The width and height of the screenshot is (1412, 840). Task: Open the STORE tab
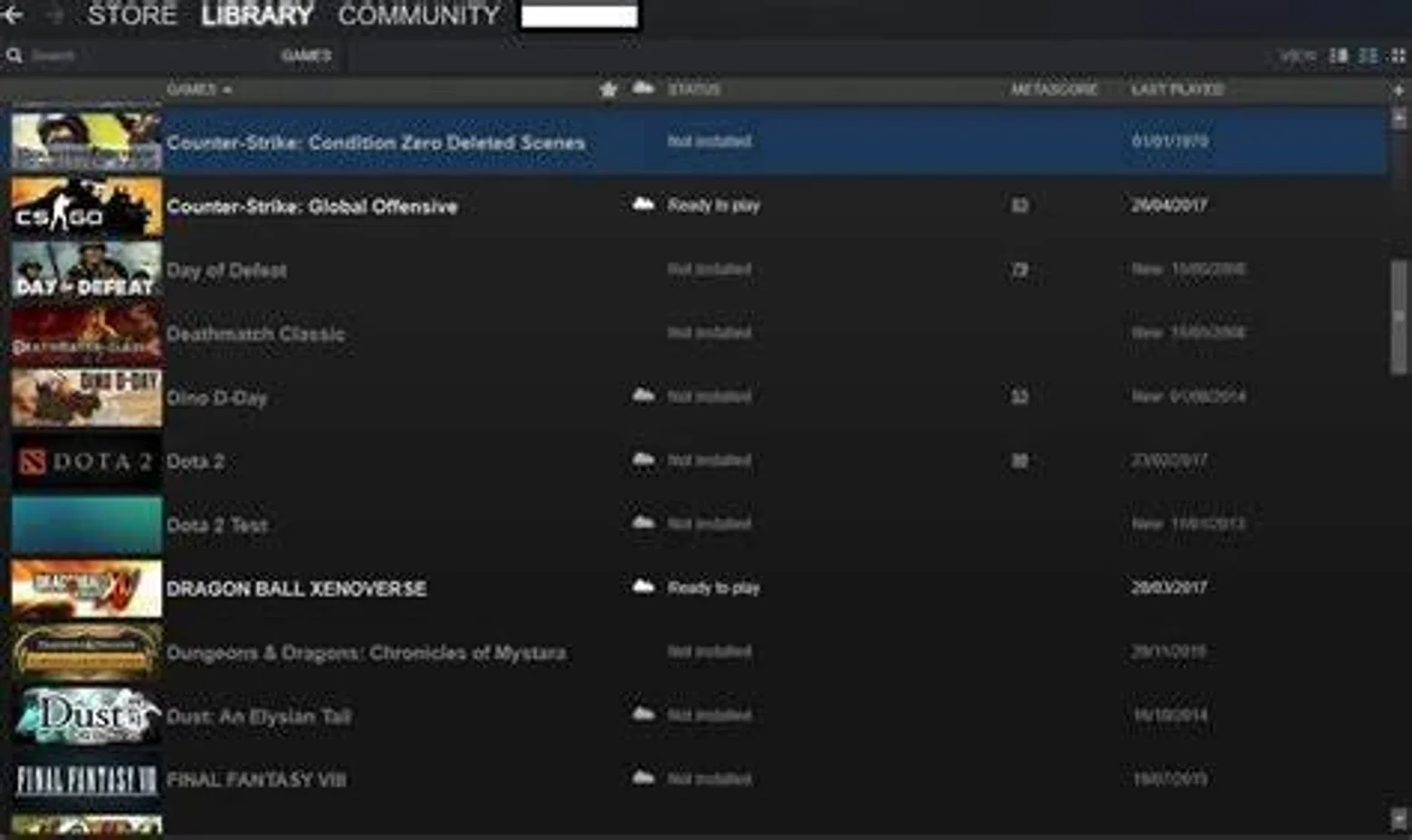pyautogui.click(x=132, y=14)
